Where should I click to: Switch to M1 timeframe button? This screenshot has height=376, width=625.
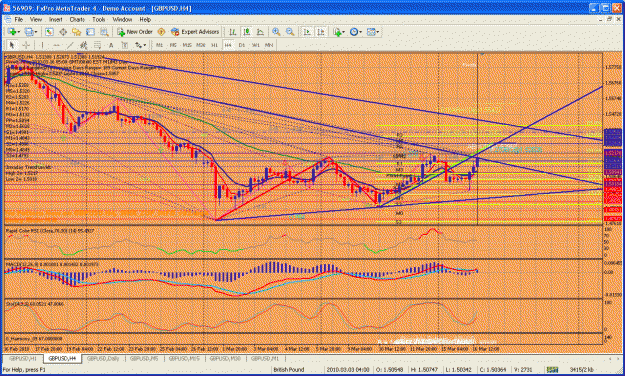click(159, 45)
